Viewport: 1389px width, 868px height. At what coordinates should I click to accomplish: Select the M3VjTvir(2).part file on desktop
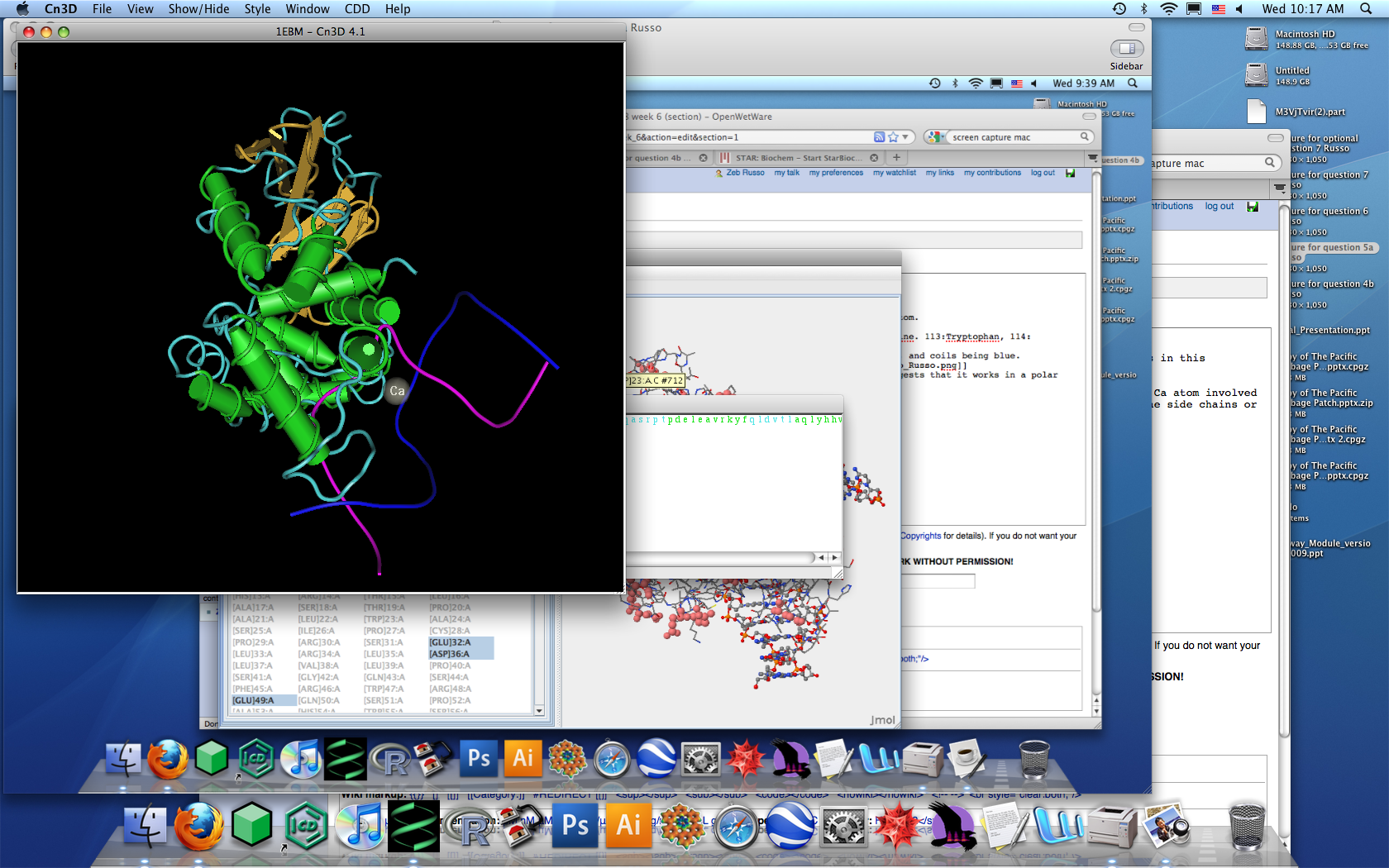[1257, 112]
